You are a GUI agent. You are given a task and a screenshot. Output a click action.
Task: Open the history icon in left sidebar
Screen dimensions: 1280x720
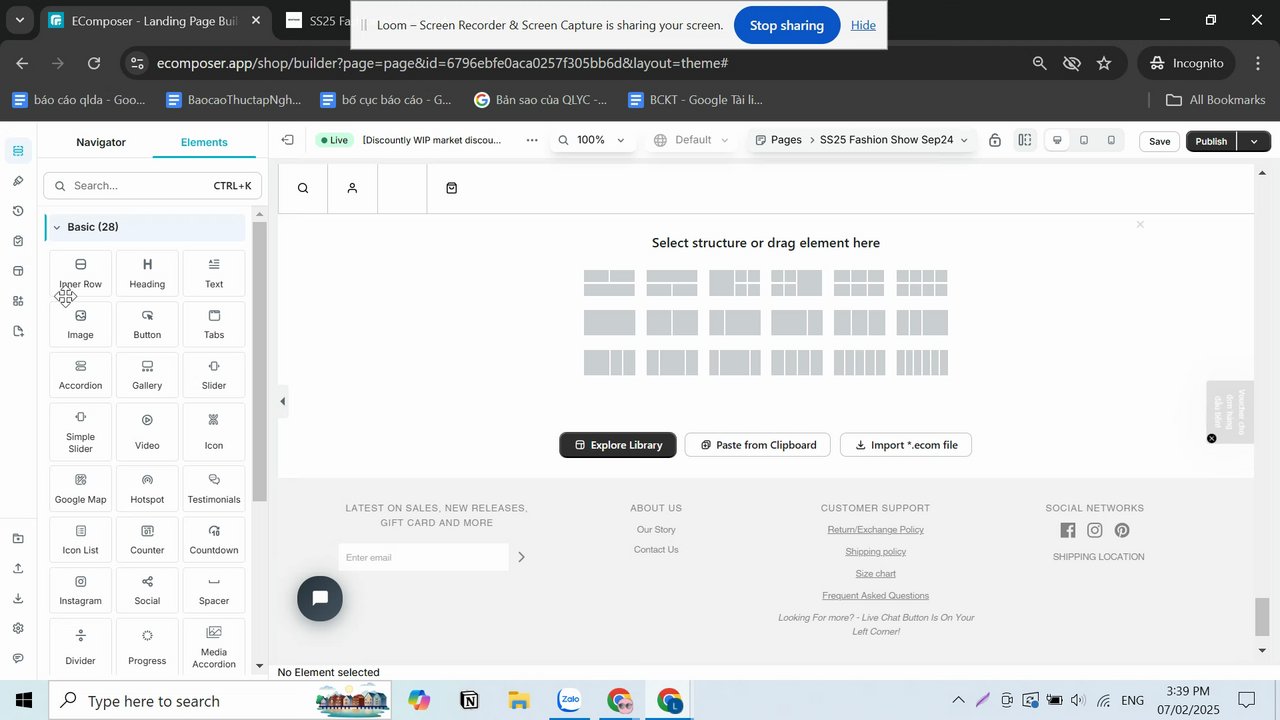pyautogui.click(x=18, y=211)
